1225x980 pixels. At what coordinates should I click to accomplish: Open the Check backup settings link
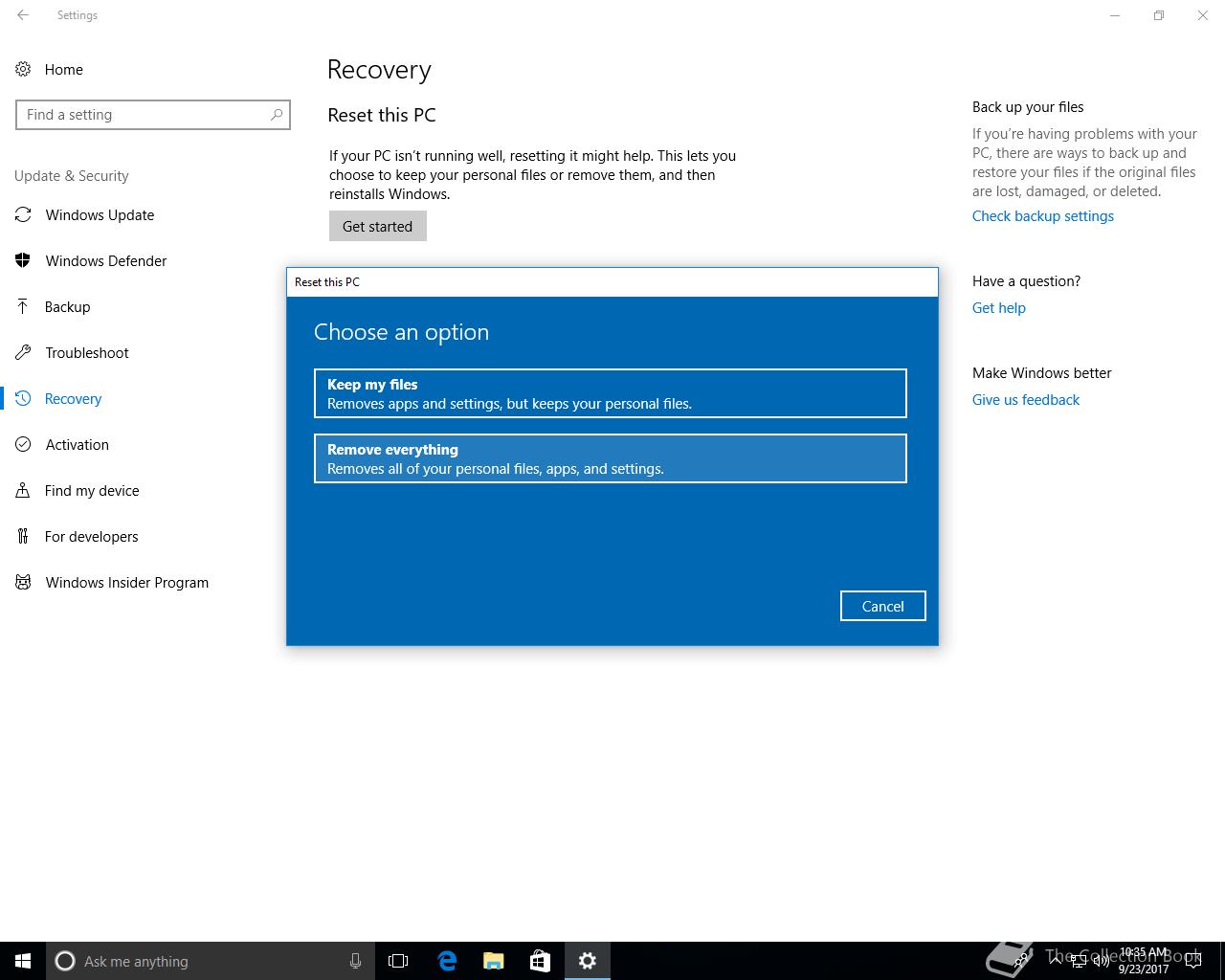[1043, 216]
